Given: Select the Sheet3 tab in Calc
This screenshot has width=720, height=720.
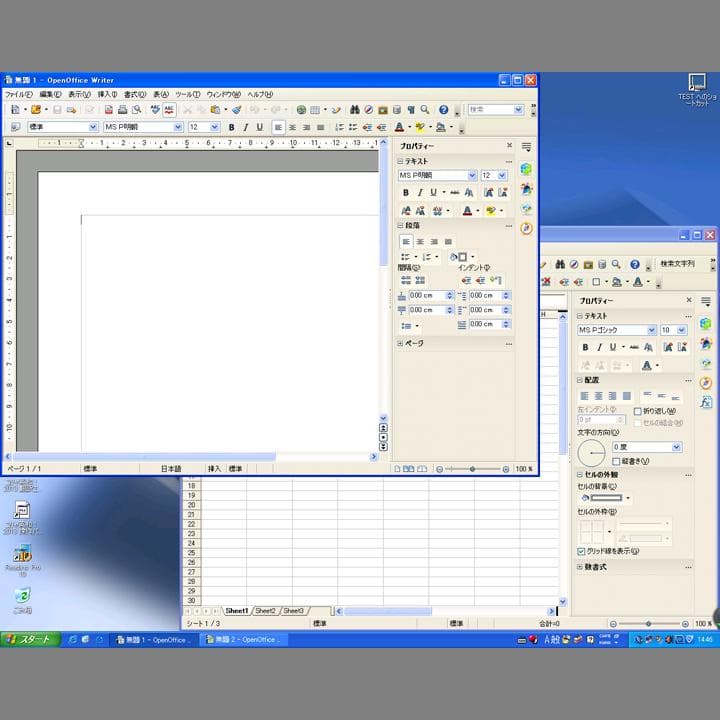Looking at the screenshot, I should tap(293, 611).
